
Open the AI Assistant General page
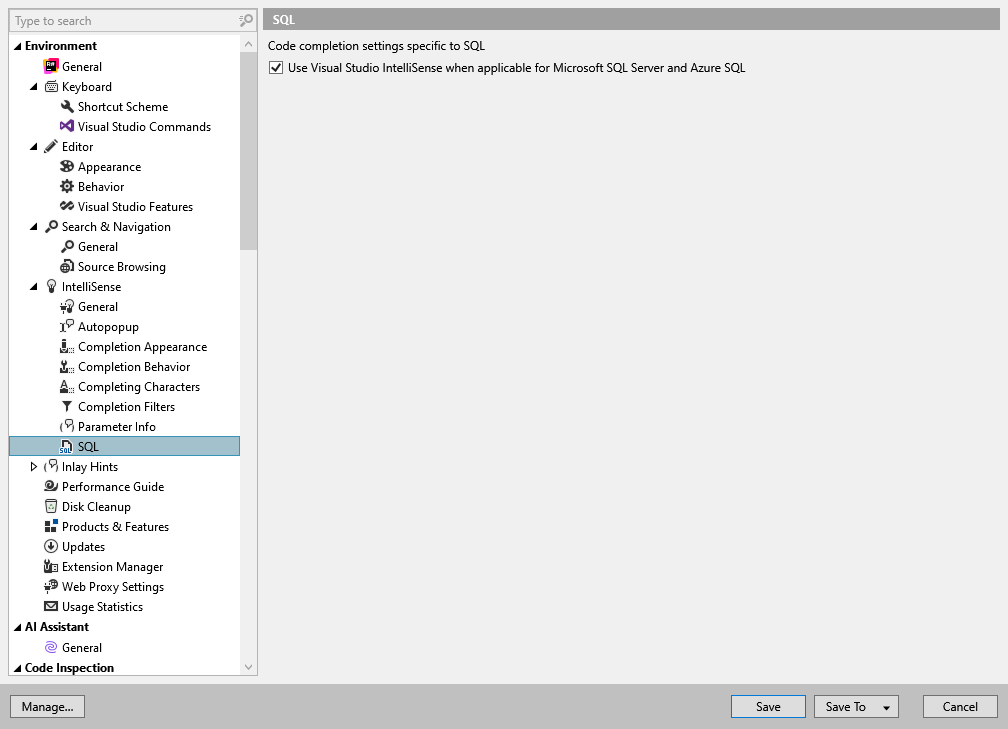tap(80, 647)
